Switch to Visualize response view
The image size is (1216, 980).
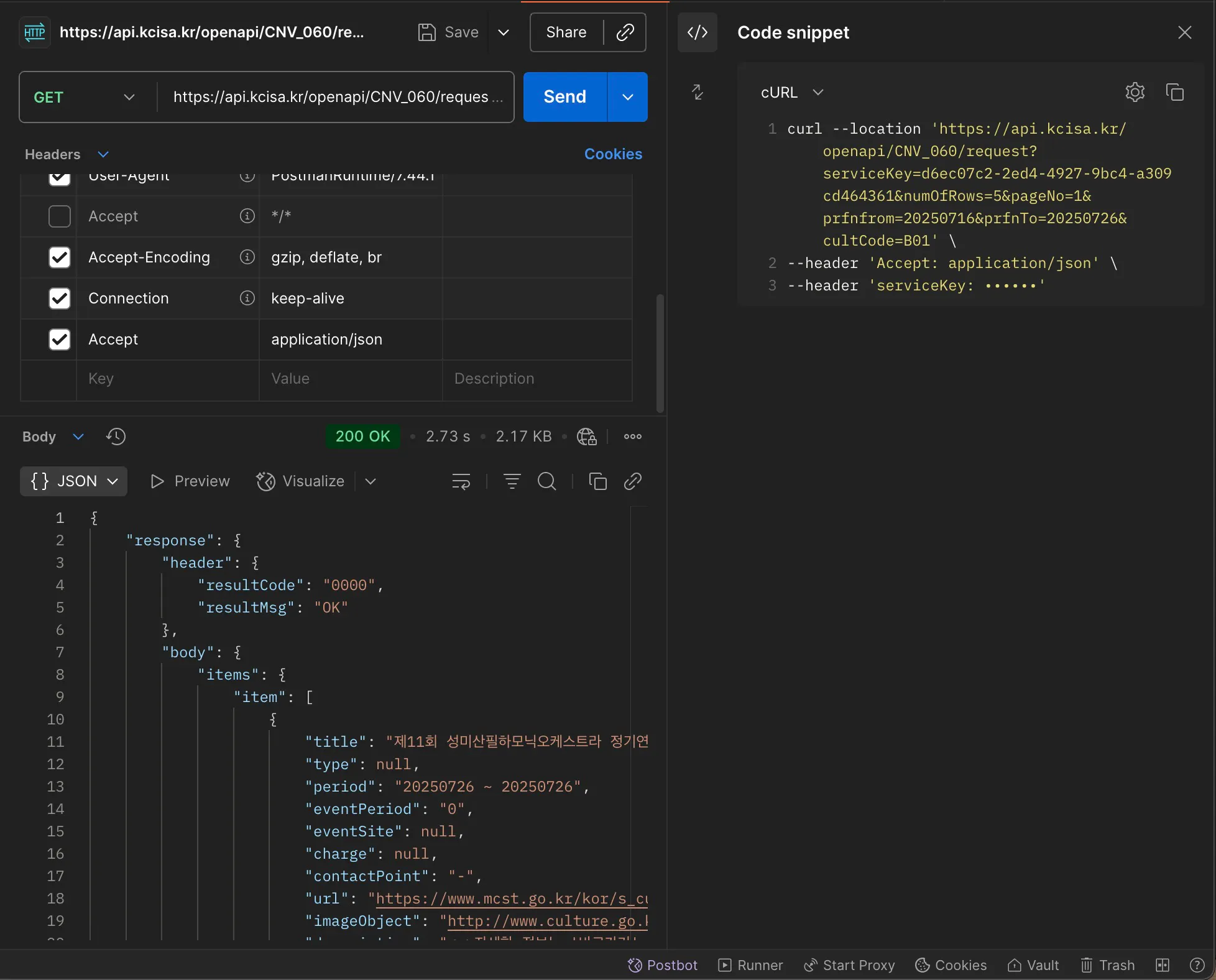click(300, 481)
